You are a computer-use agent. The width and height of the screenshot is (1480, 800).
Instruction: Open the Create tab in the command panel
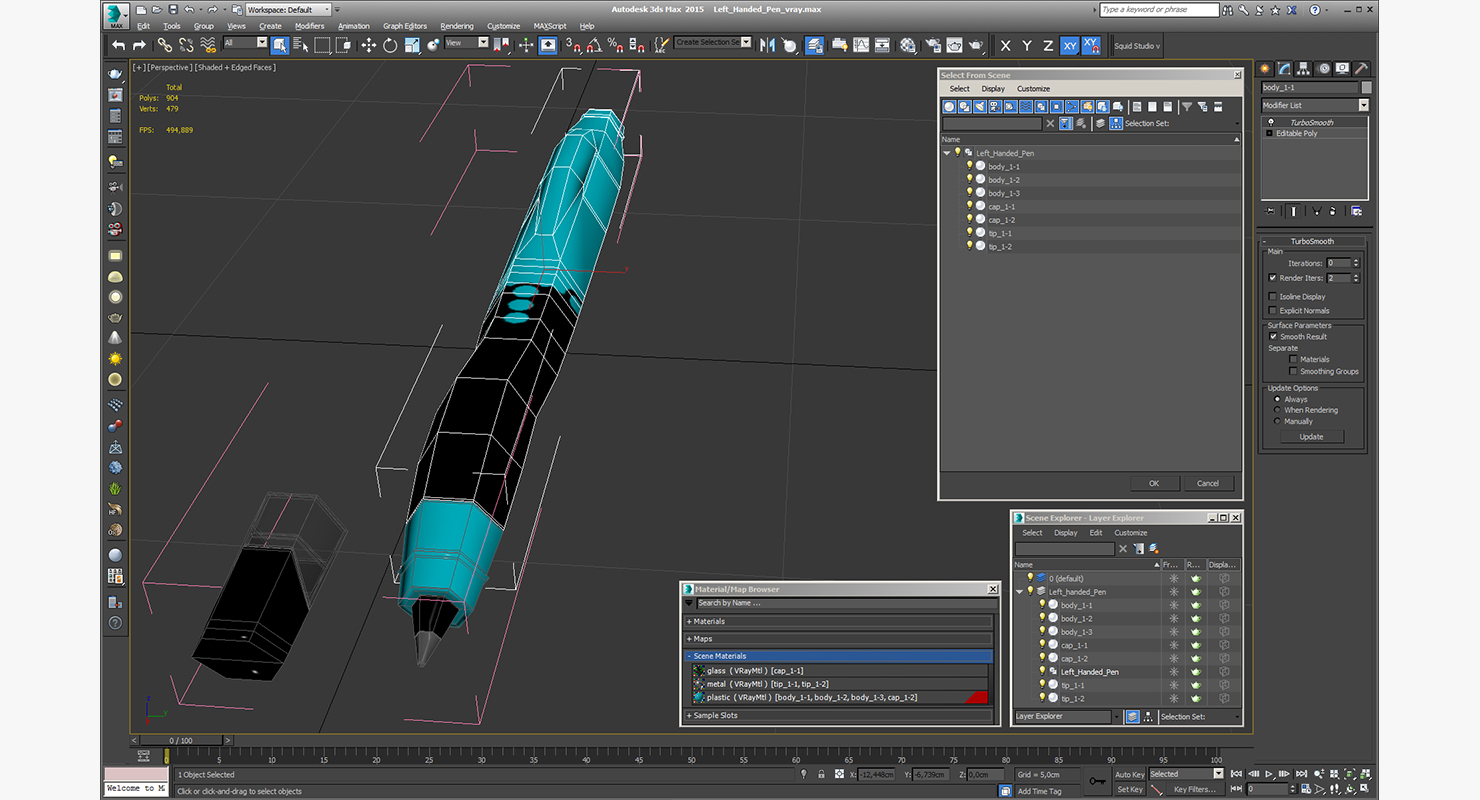(1266, 69)
